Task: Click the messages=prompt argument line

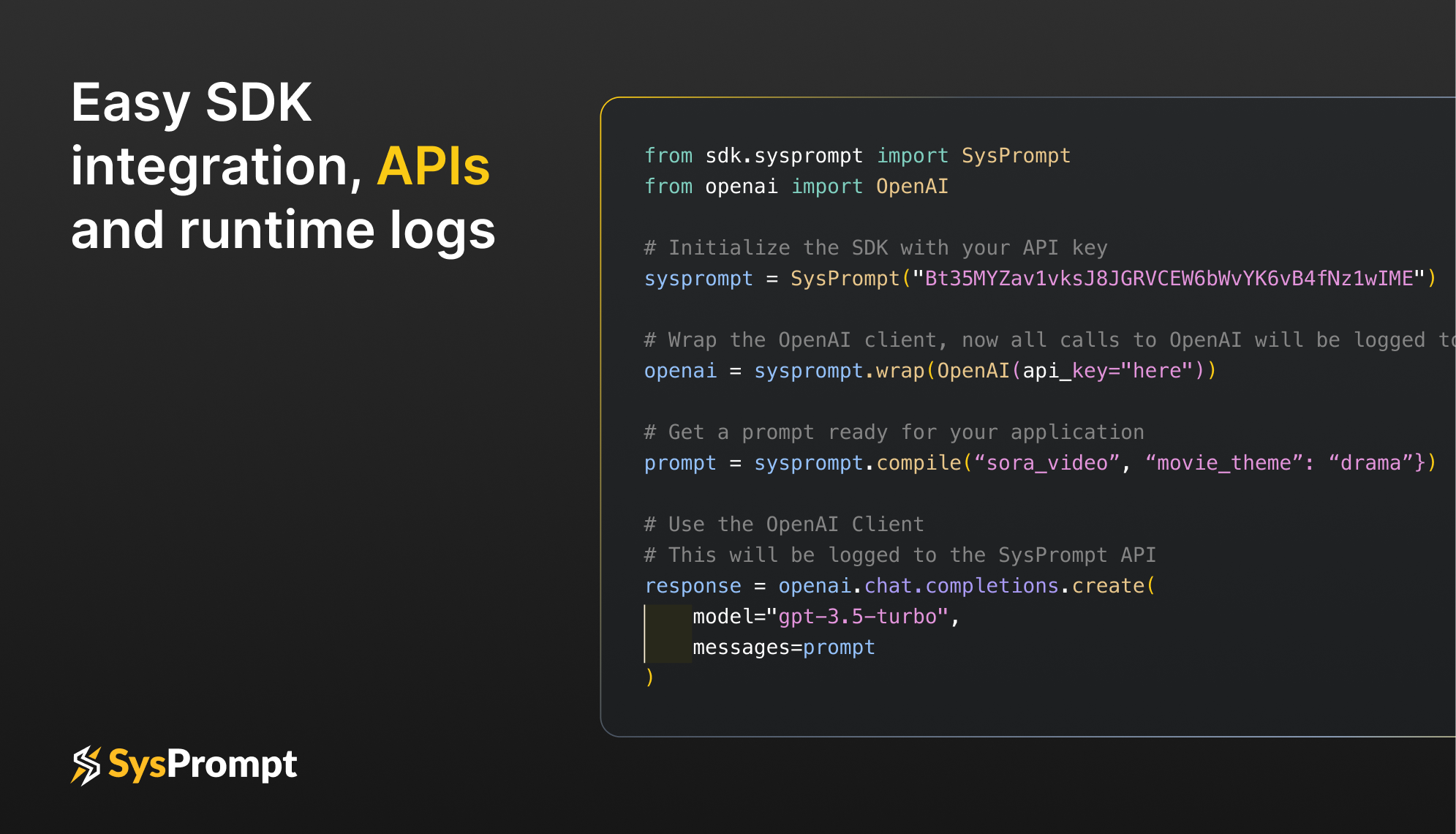Action: pos(783,647)
